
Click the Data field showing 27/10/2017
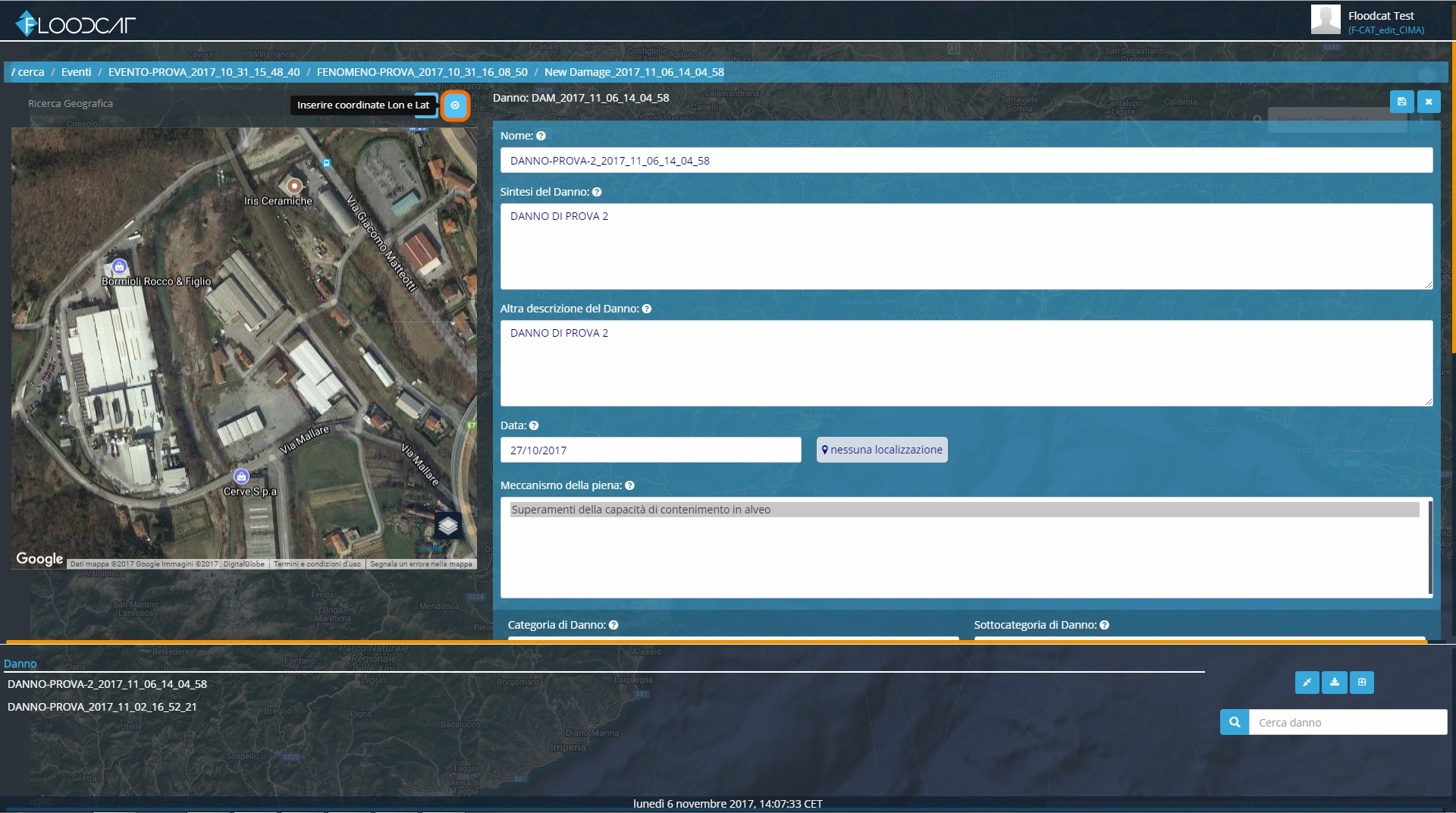650,450
